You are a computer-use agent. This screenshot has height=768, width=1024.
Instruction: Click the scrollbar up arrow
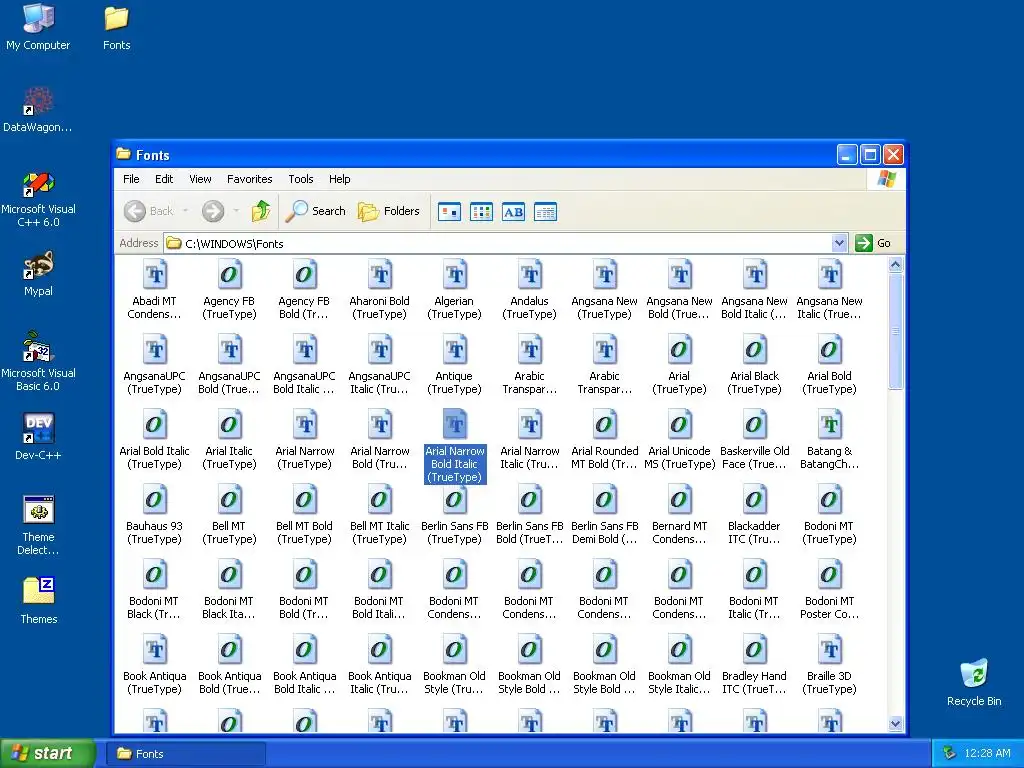pos(895,264)
